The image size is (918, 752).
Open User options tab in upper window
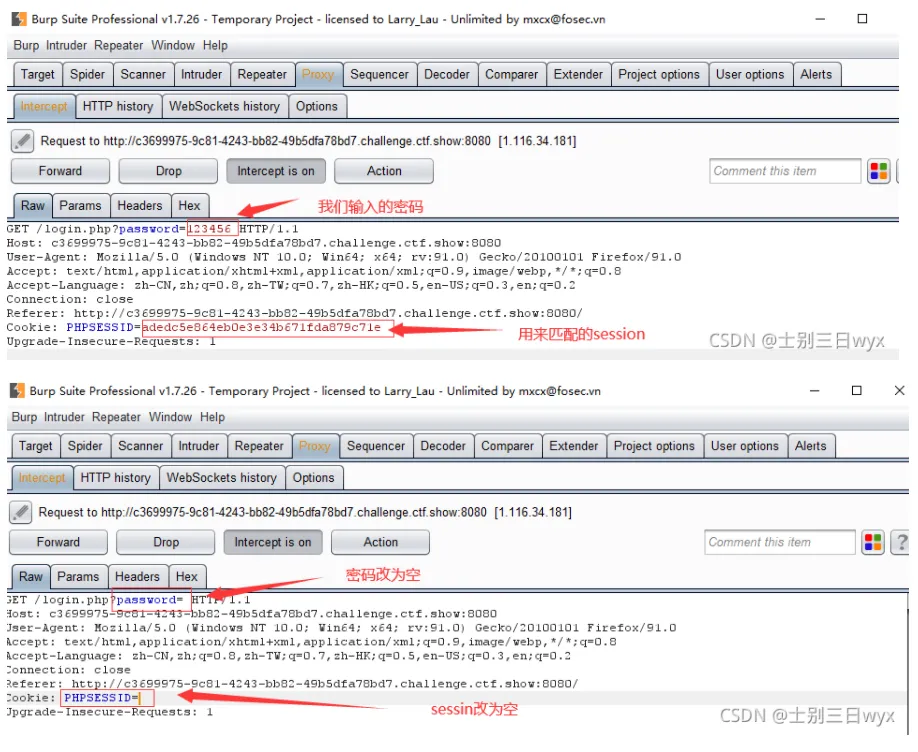749,74
